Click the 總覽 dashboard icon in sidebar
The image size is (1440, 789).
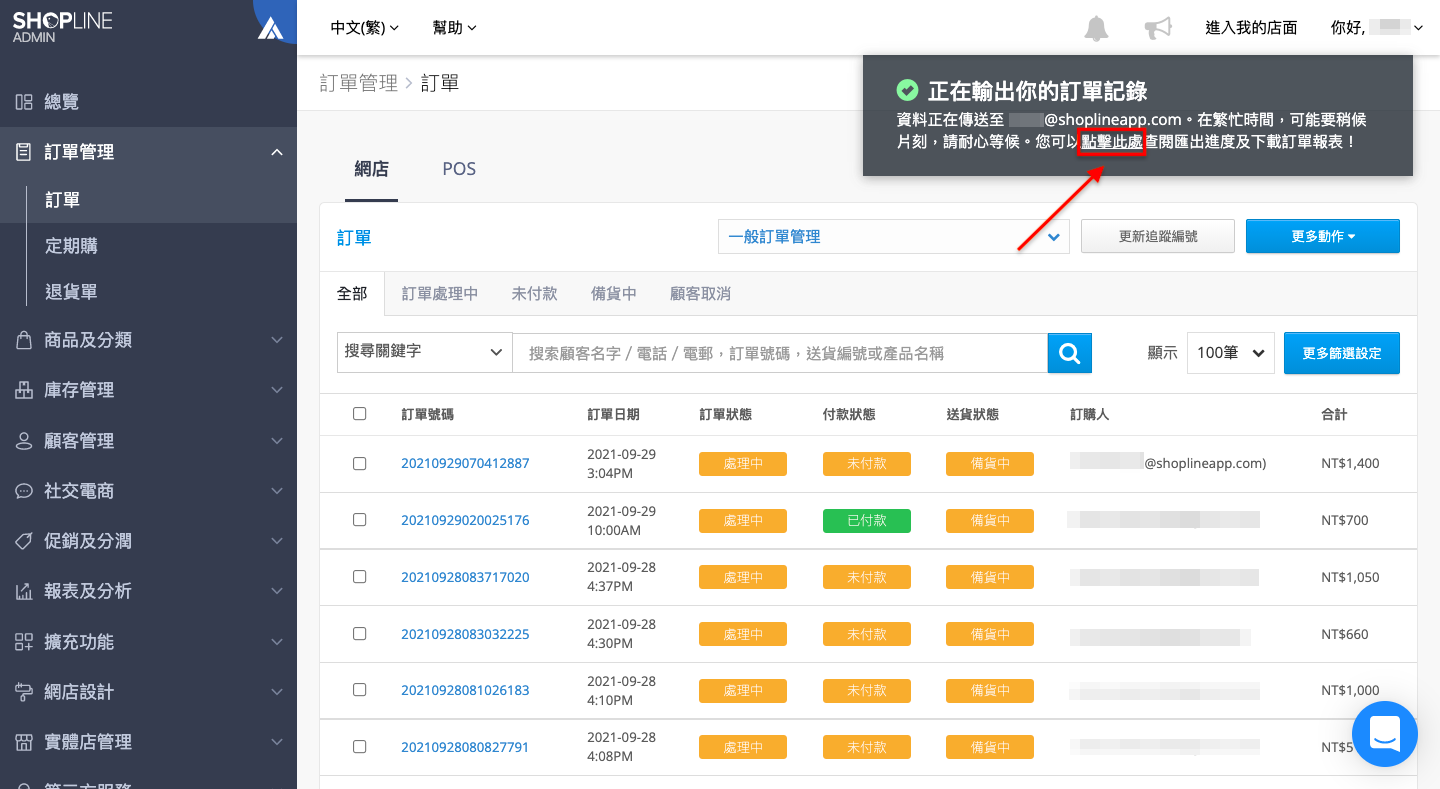pyautogui.click(x=24, y=102)
